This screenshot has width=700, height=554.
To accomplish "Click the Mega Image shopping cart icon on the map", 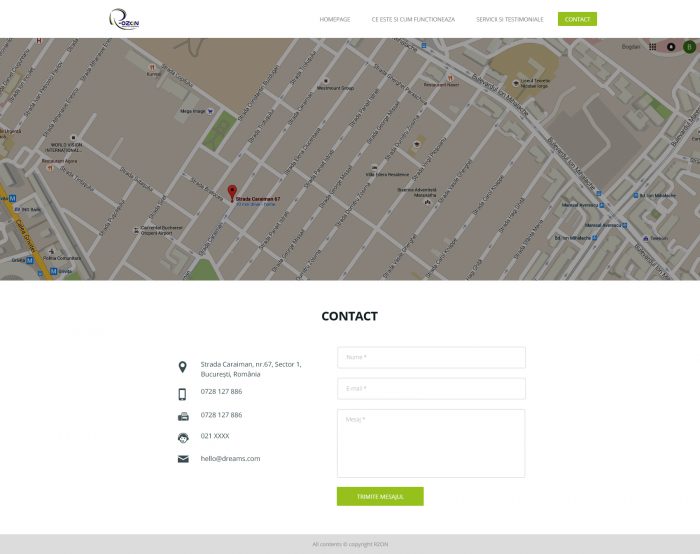I will click(210, 111).
